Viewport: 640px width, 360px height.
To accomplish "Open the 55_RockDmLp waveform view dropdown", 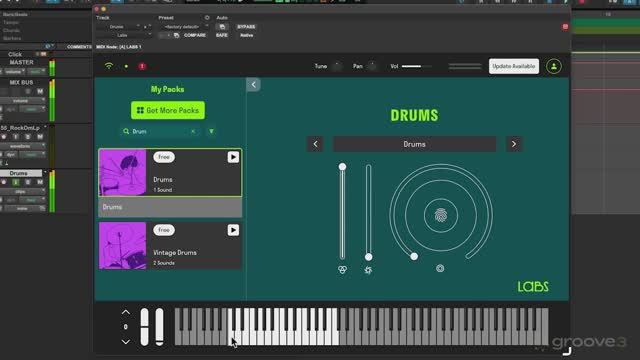I will [22, 146].
